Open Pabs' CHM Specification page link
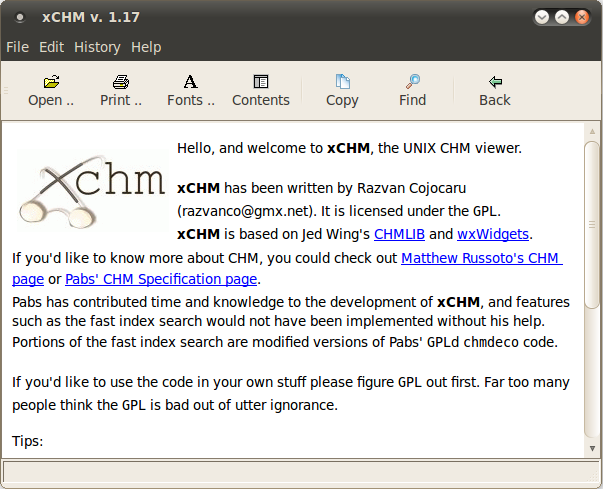Viewport: 603px width, 489px height. 161,279
